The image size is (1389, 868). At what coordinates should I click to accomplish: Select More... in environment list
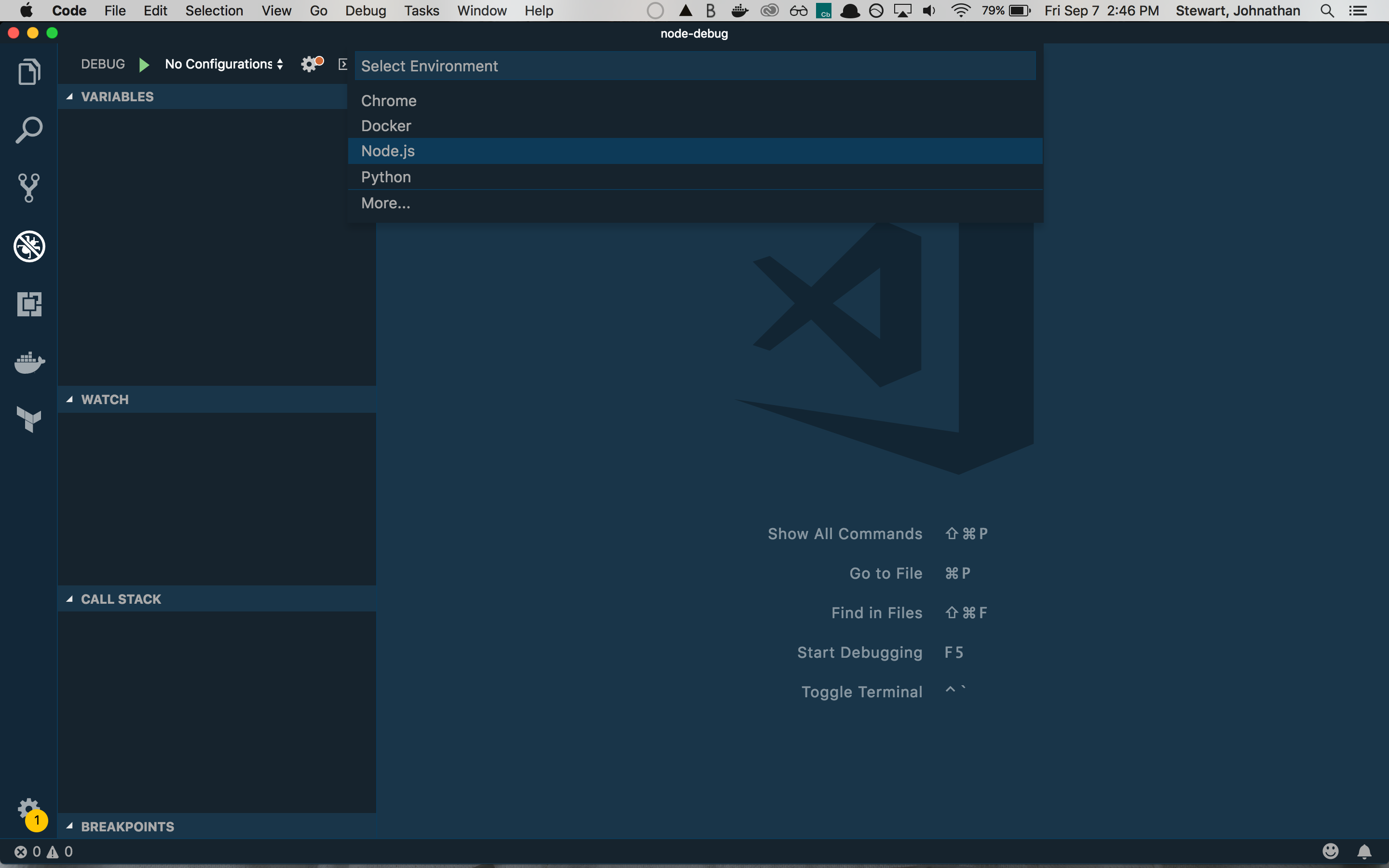(x=695, y=203)
